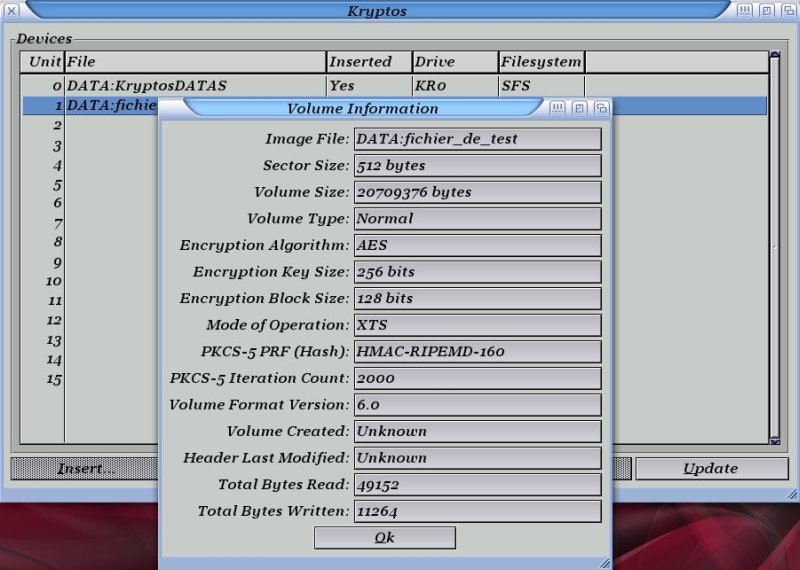Viewport: 800px width, 570px height.
Task: Click the Yes value in the Inserted column
Action: tap(342, 86)
